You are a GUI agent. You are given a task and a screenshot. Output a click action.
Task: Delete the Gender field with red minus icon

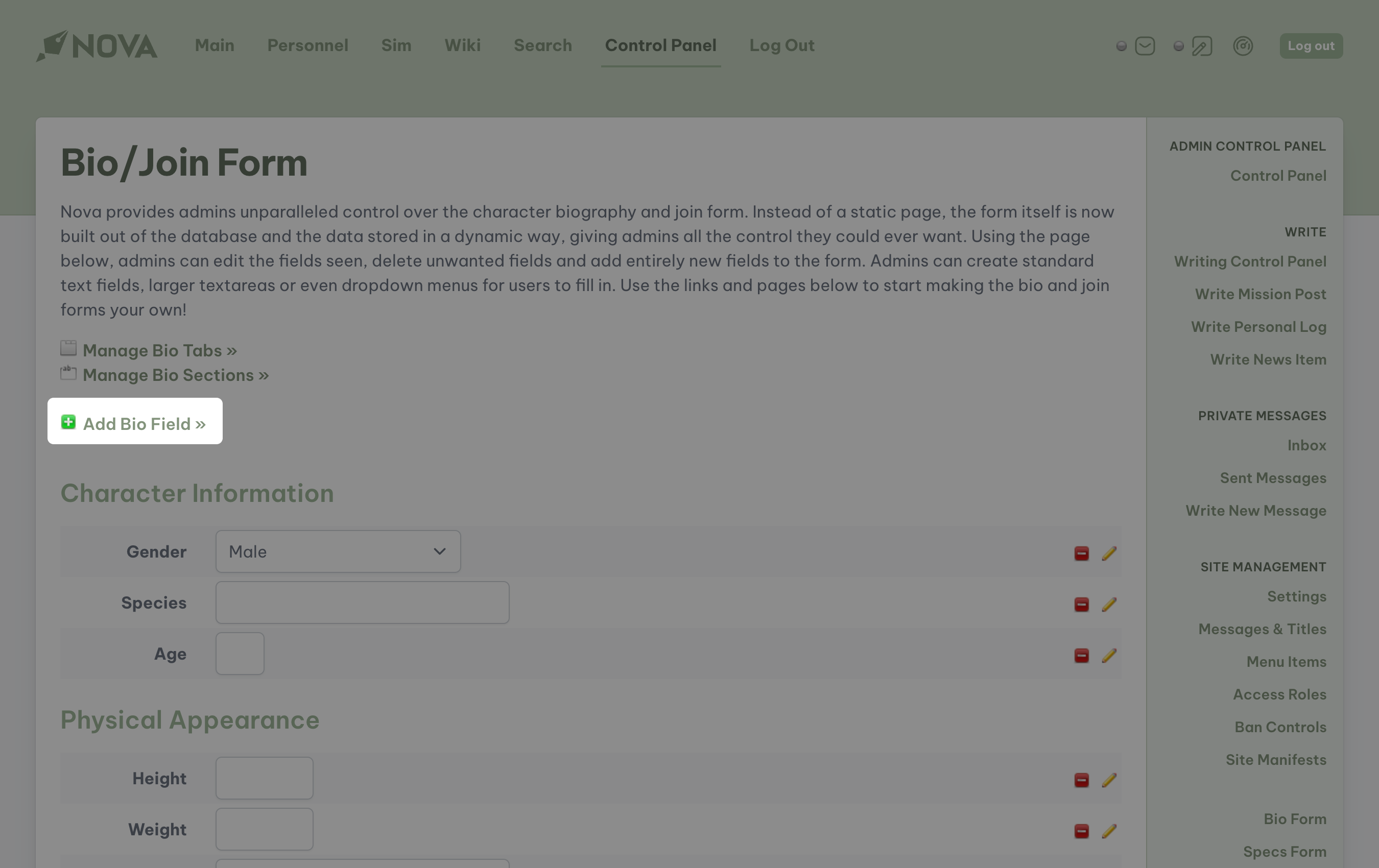(x=1081, y=553)
